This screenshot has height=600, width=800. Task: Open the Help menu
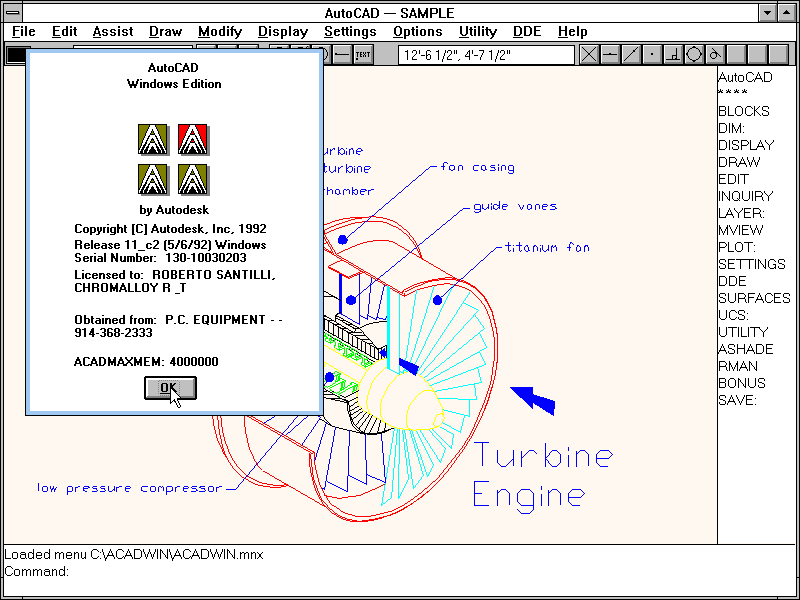(x=572, y=32)
